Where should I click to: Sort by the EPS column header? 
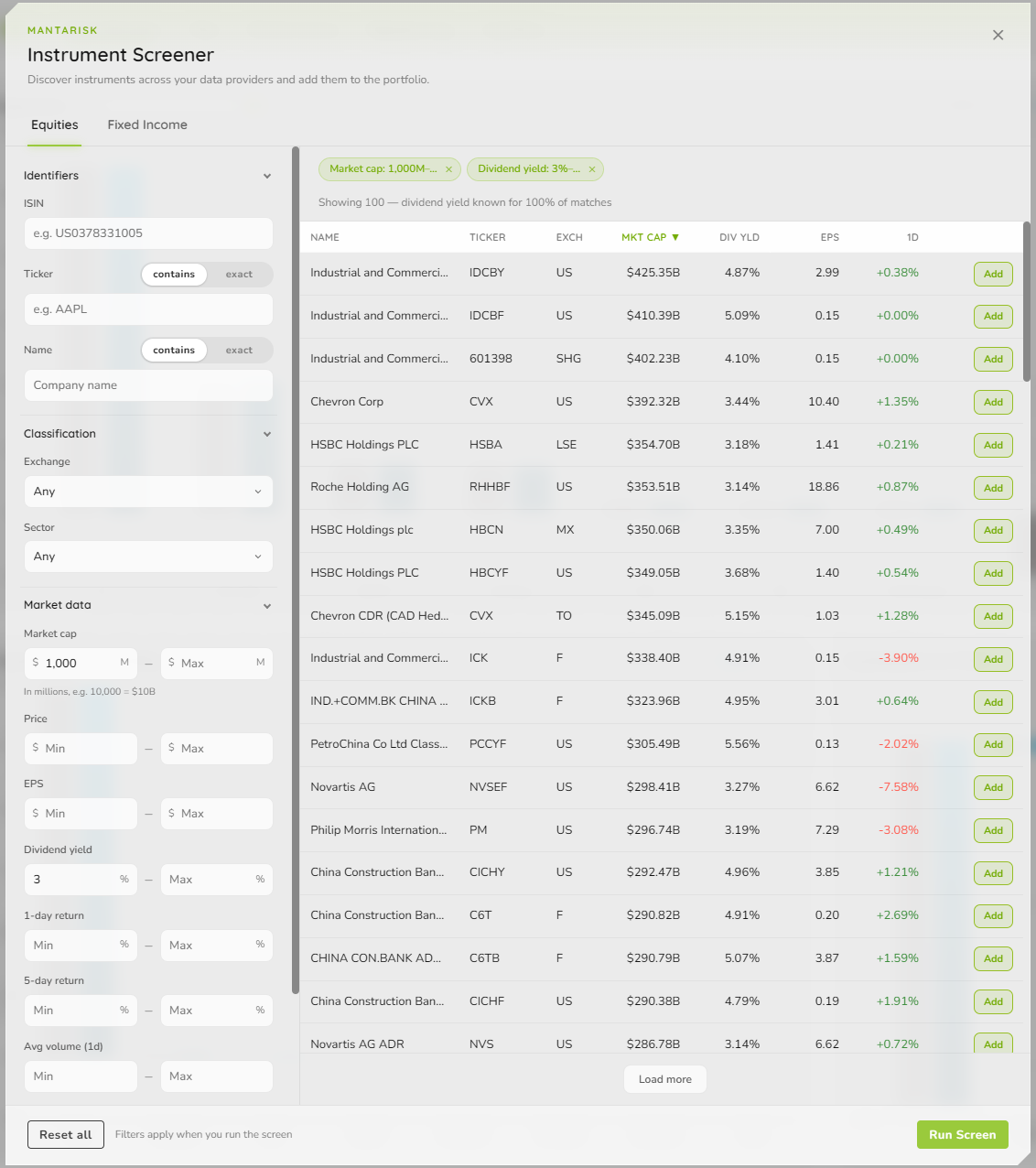(829, 237)
